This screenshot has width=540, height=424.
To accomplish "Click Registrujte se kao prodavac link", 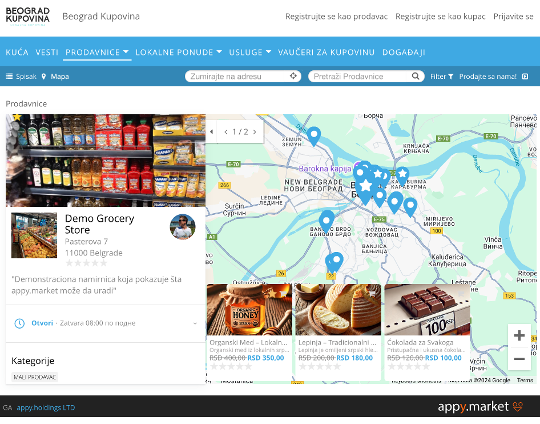I will click(x=336, y=16).
